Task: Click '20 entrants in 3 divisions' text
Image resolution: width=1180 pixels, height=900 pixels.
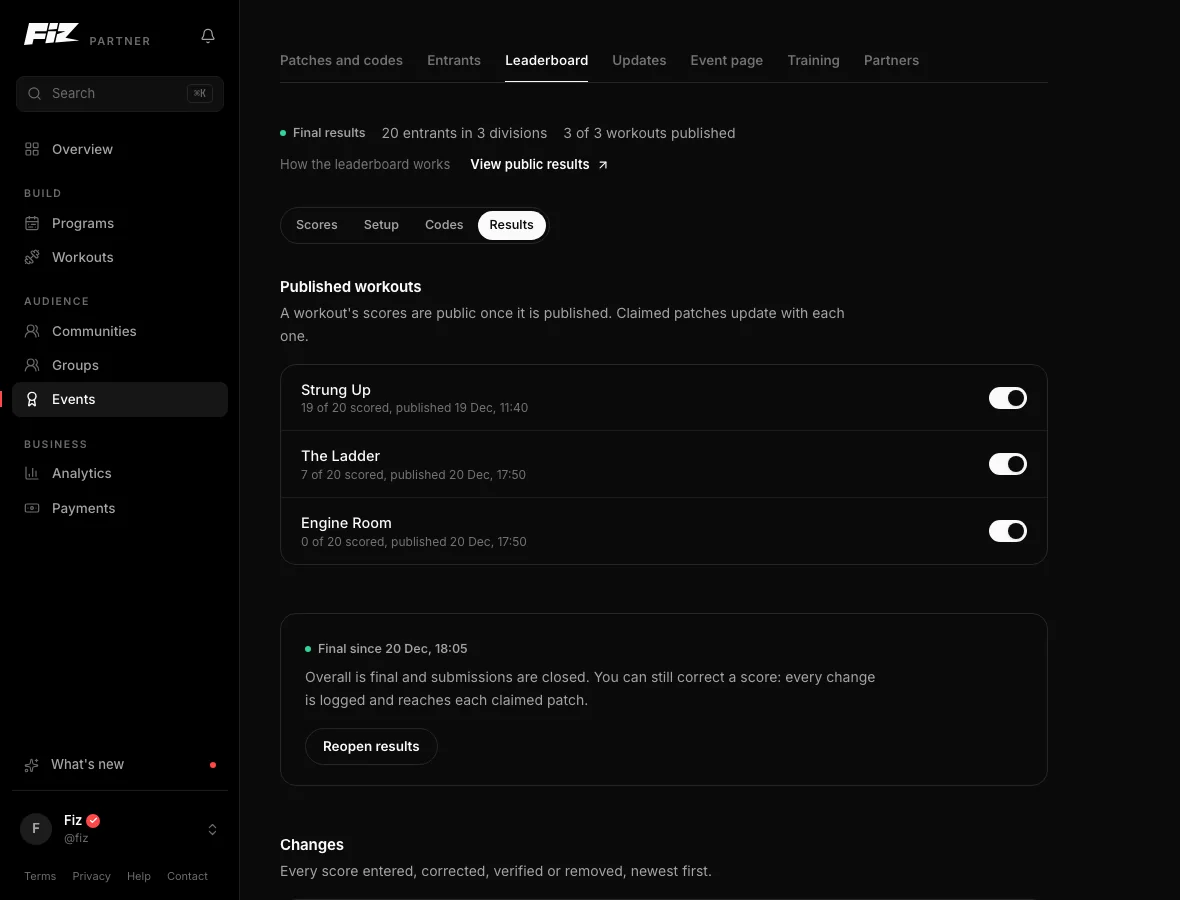Action: (464, 133)
